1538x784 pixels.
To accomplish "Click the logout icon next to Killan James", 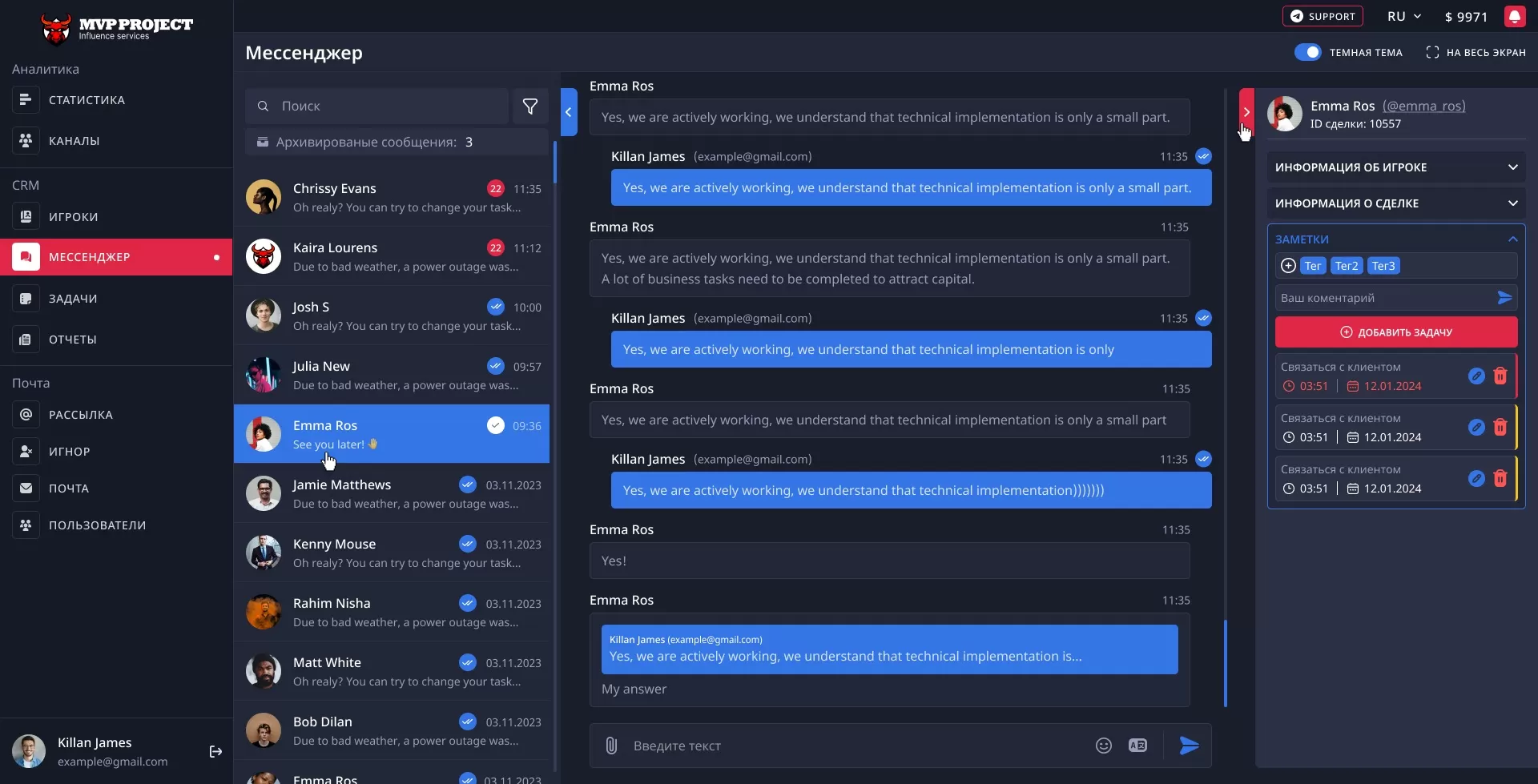I will pos(215,751).
